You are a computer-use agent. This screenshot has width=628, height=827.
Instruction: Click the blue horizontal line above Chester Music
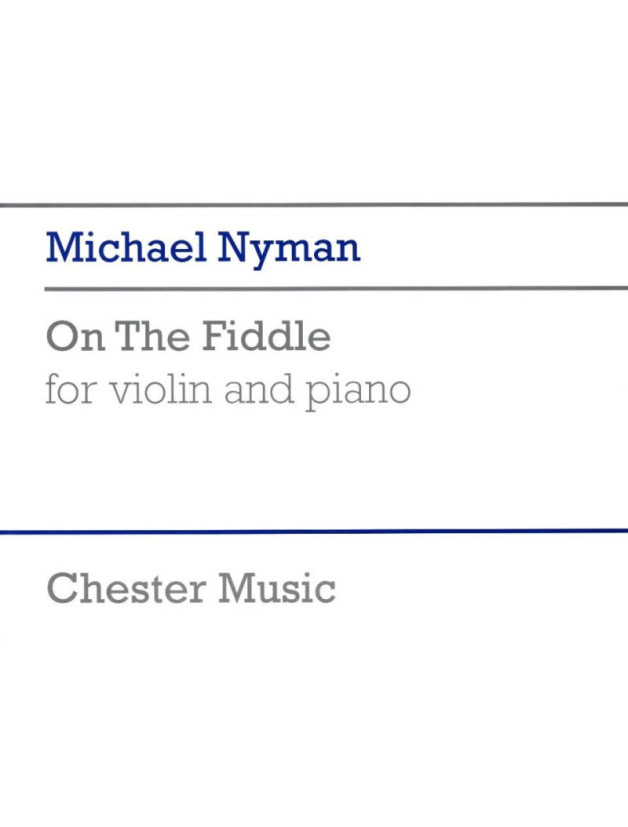314,531
